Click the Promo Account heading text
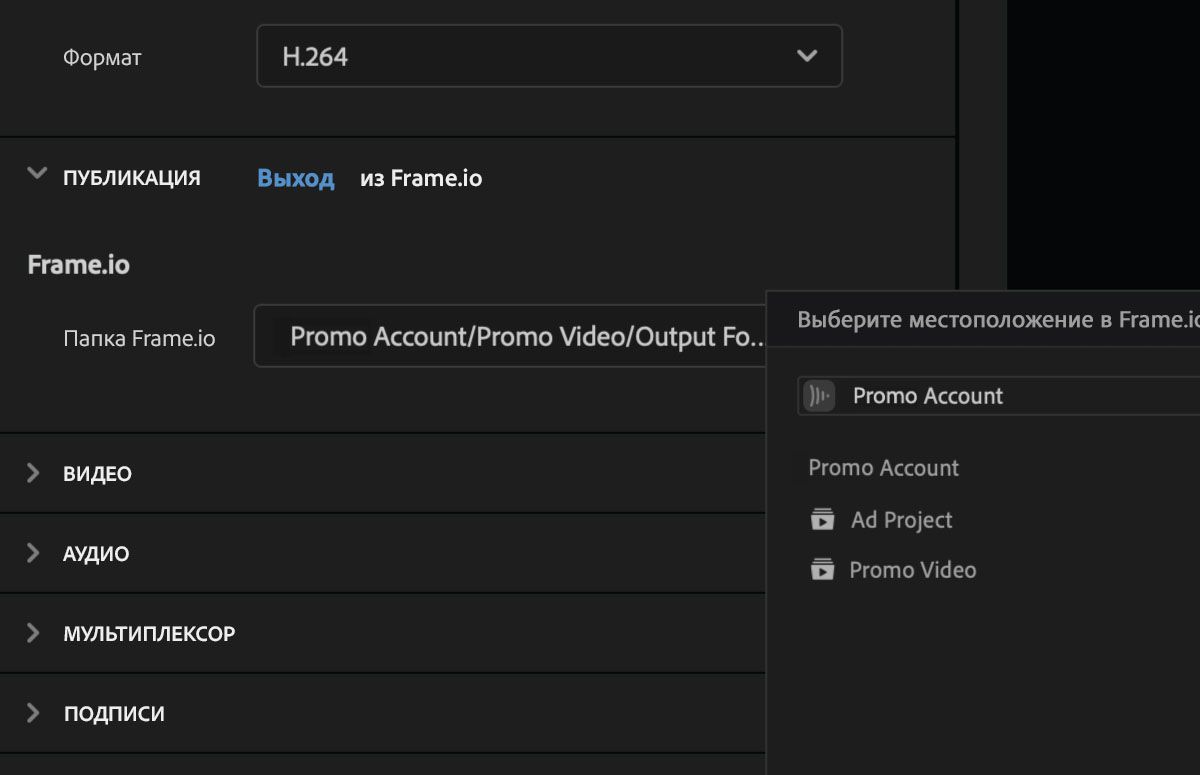The image size is (1200, 775). (x=883, y=468)
